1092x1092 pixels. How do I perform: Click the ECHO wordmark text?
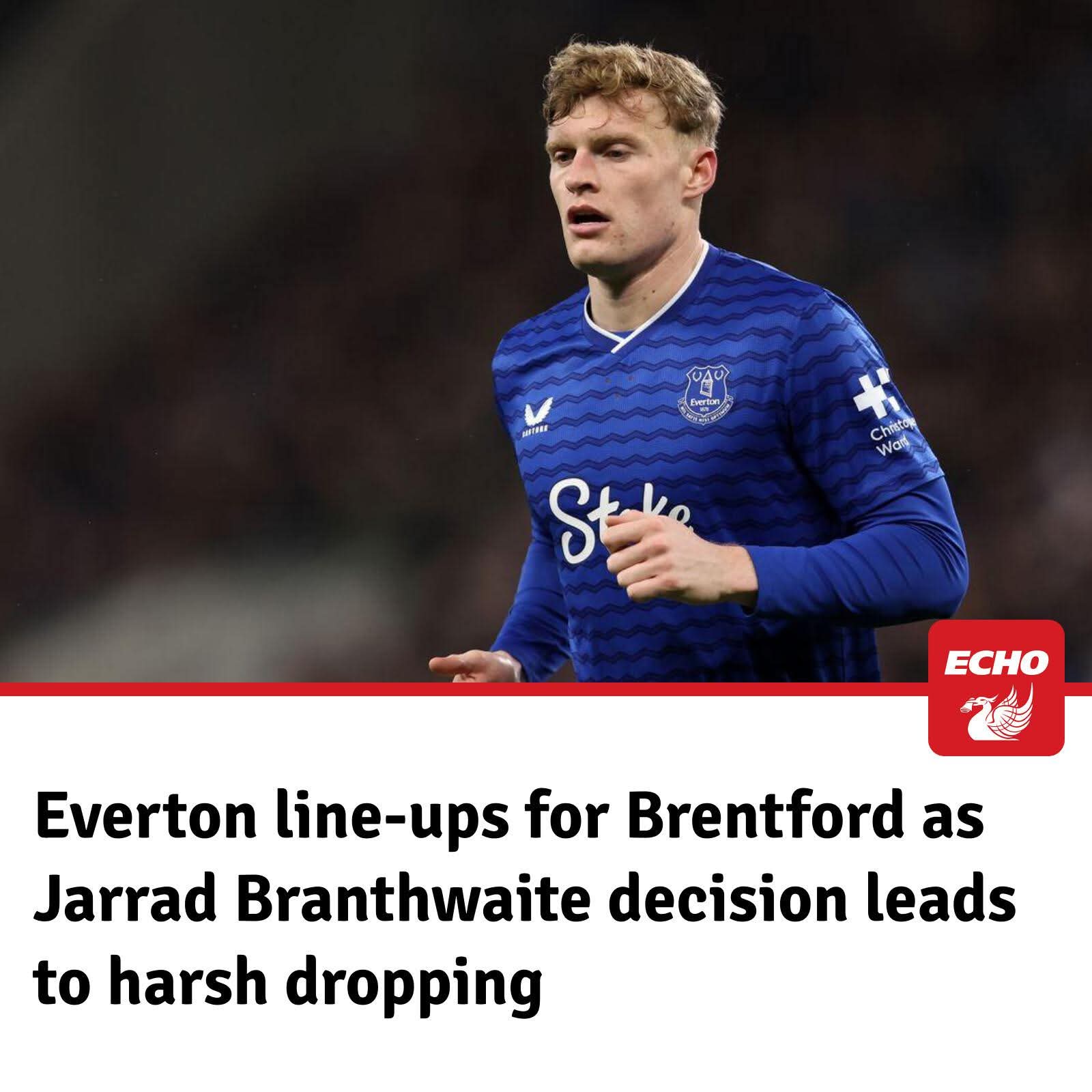pyautogui.click(x=996, y=661)
